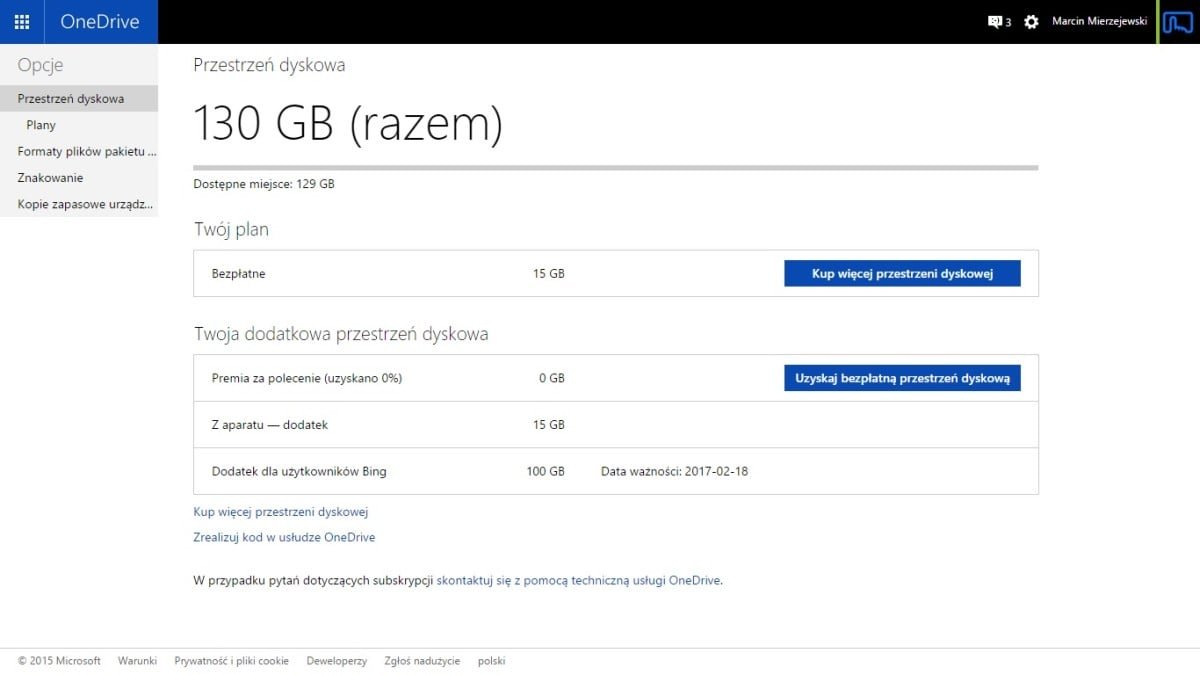The height and width of the screenshot is (675, 1200).
Task: Open the settings gear icon
Action: (x=1031, y=22)
